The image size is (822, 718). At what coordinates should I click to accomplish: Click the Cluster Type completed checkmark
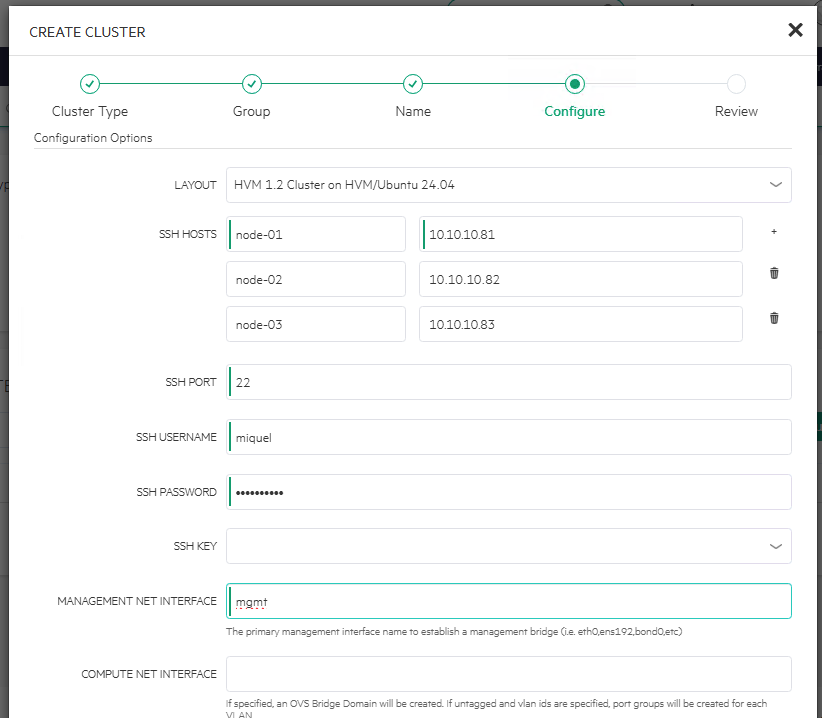point(90,84)
